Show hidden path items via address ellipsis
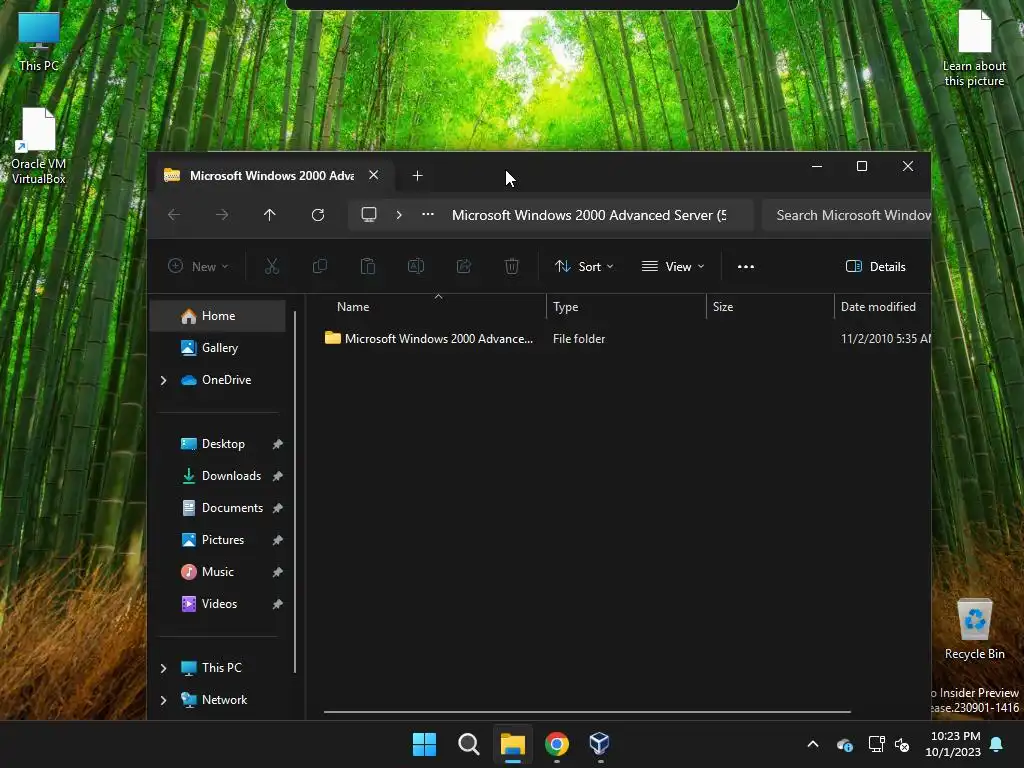Viewport: 1024px width, 768px height. point(428,215)
